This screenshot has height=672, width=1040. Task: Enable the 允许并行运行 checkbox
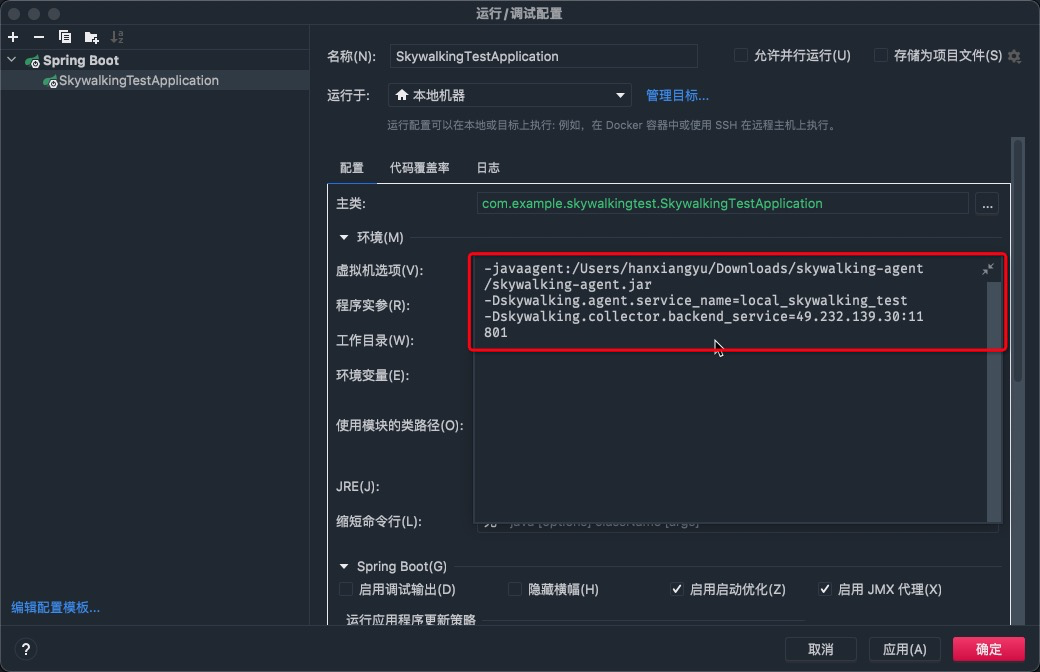739,55
